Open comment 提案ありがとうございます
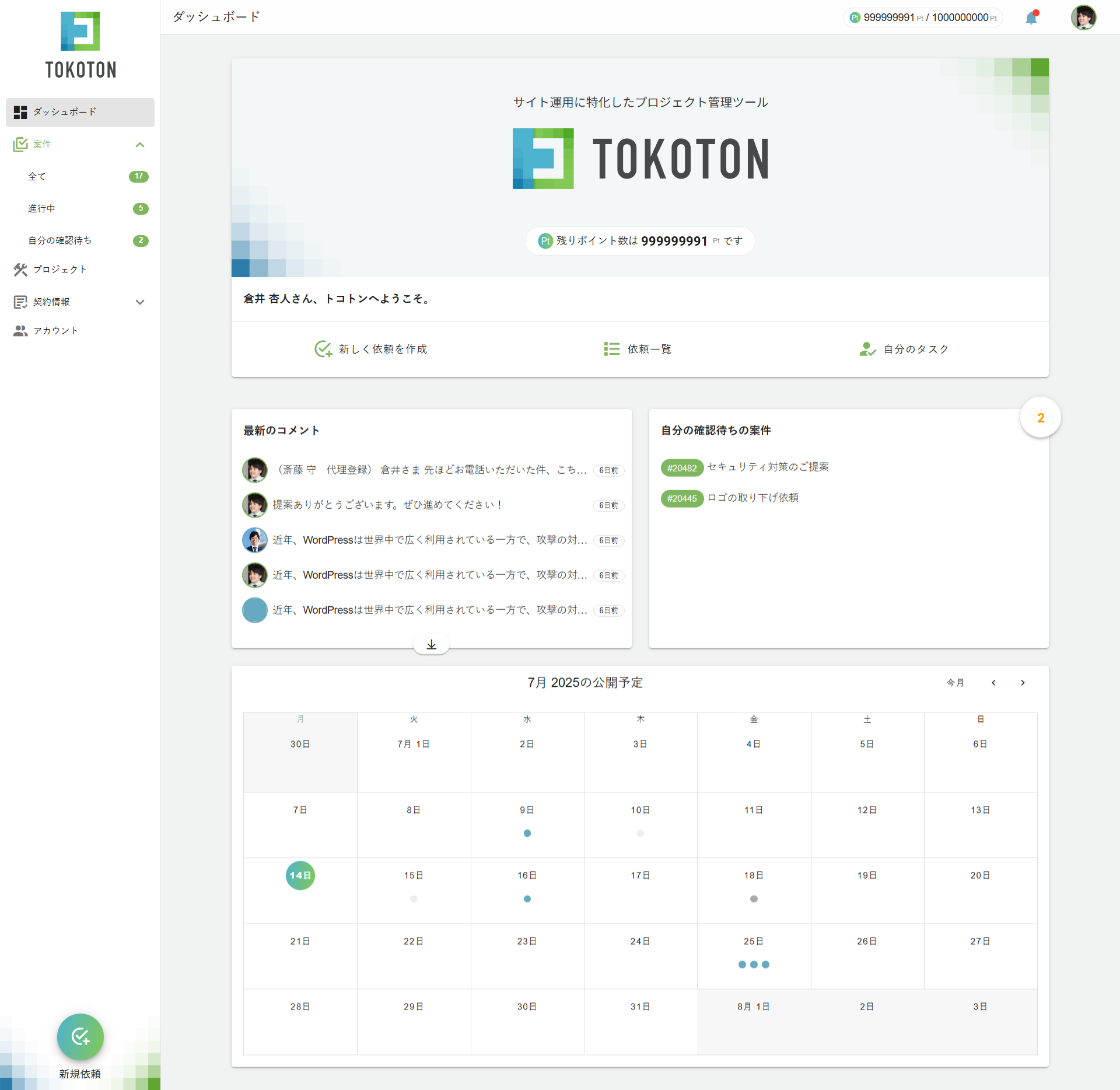 coord(388,505)
